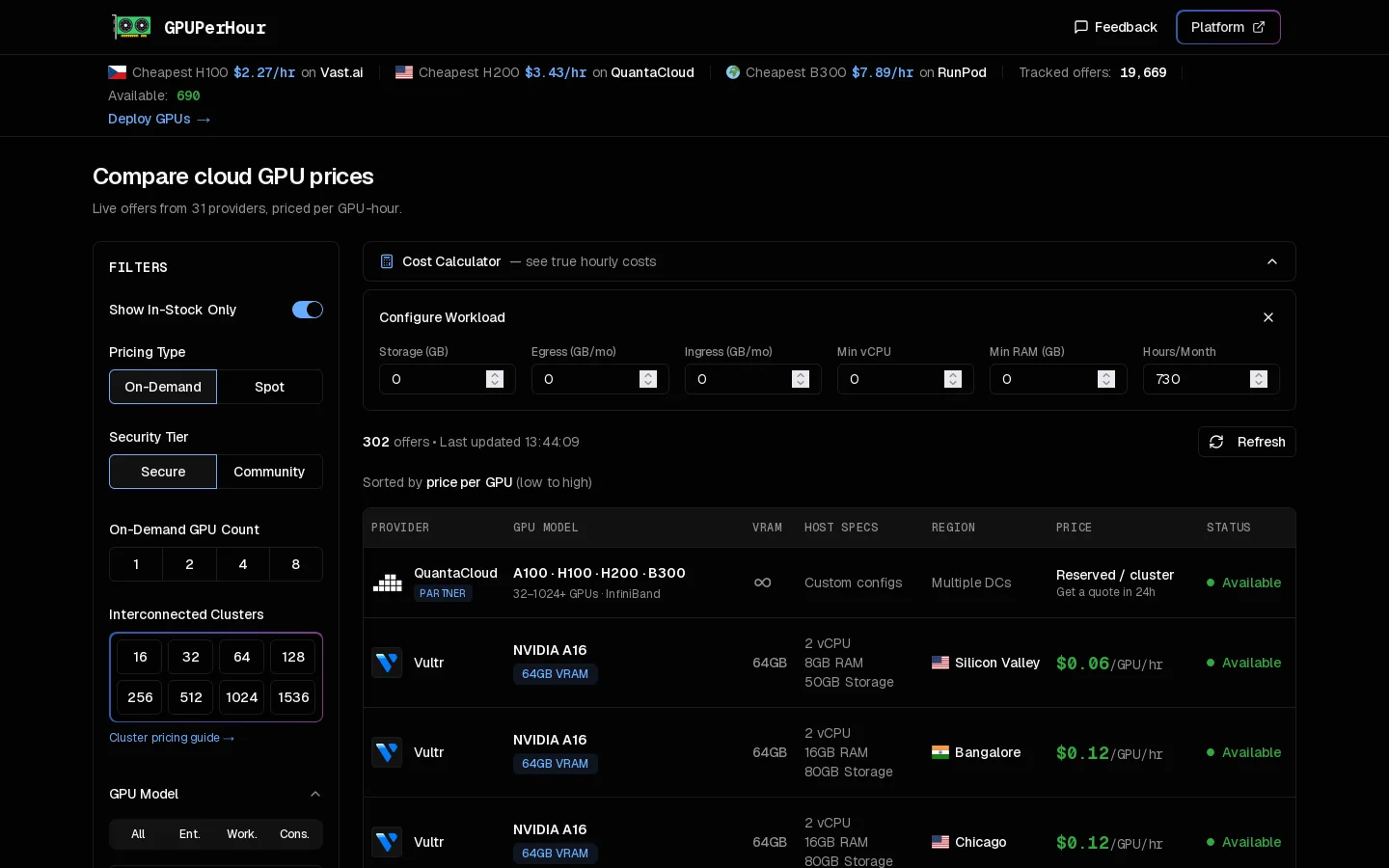
Task: Select On-Demand pricing type
Action: 163,387
